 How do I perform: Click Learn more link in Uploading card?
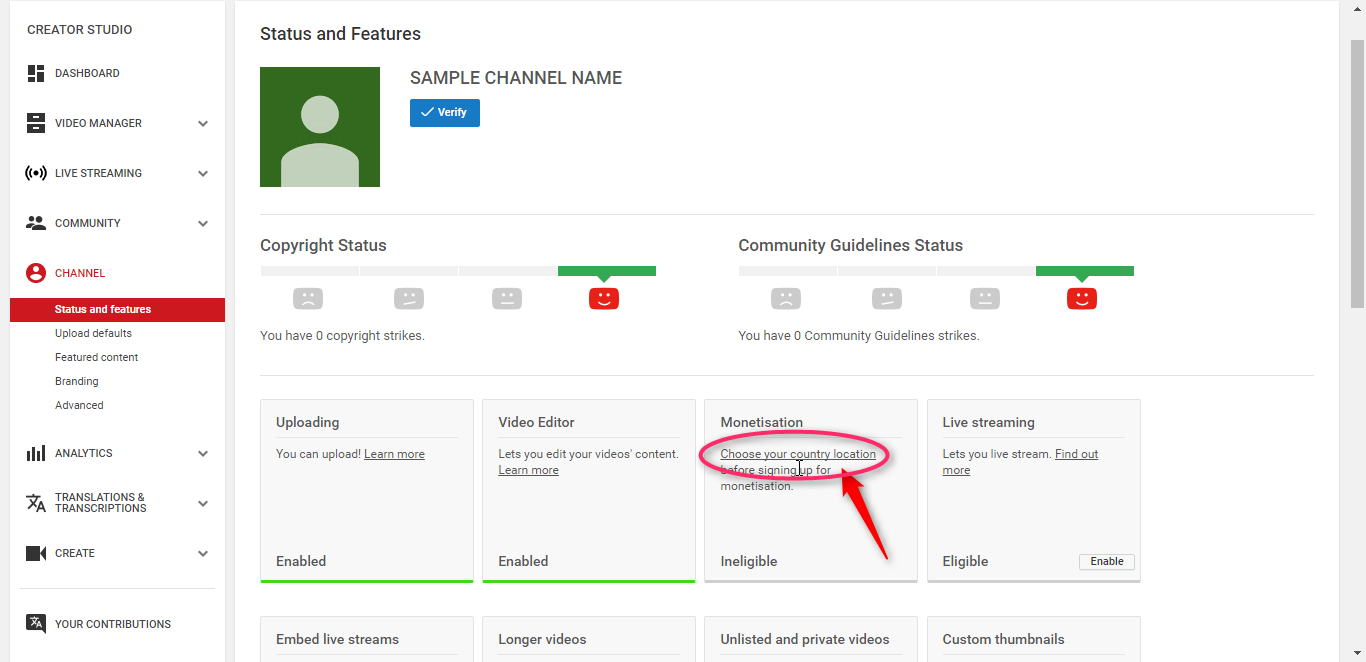tap(394, 454)
